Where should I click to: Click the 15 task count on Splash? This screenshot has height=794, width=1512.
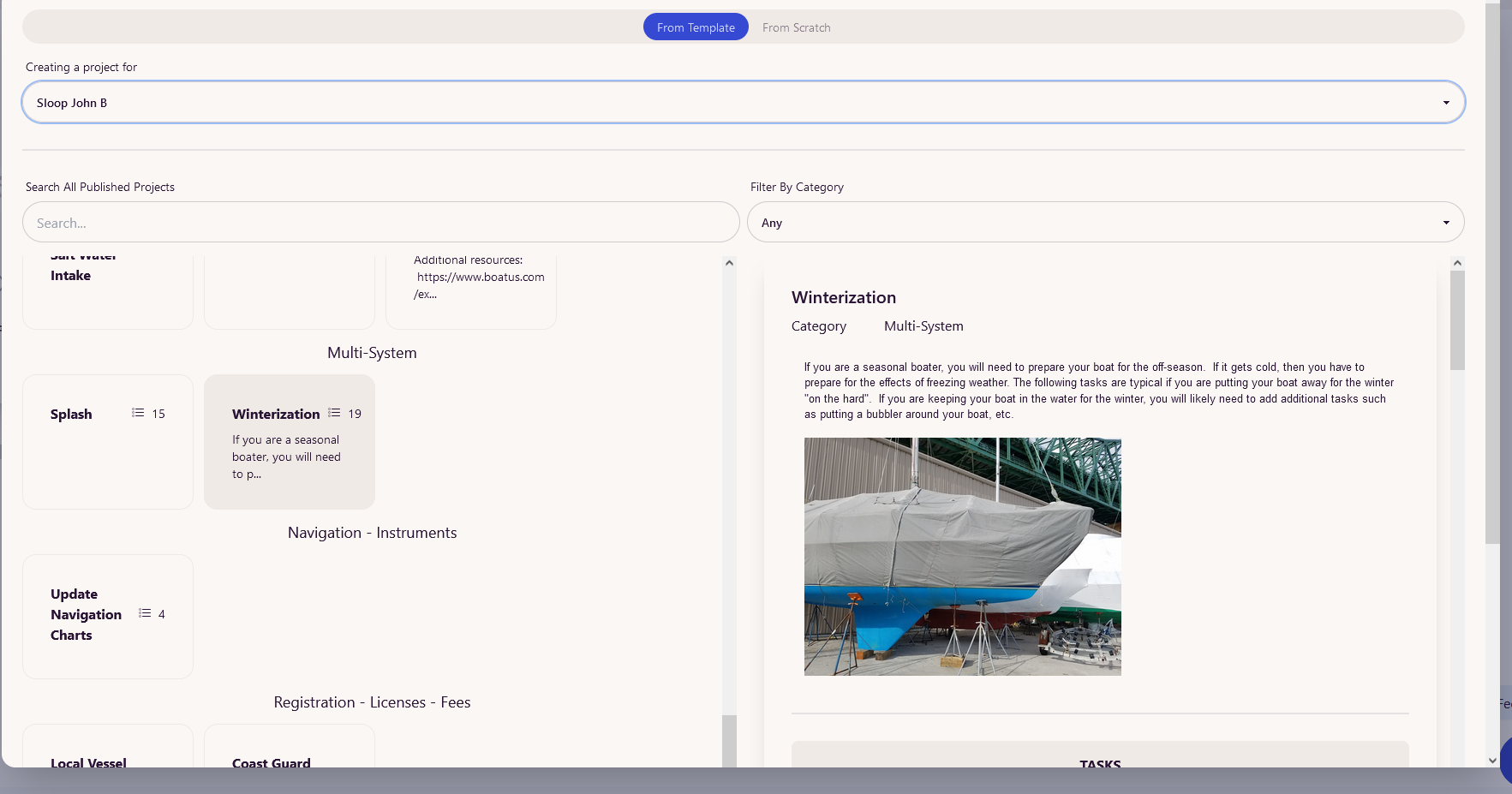158,414
